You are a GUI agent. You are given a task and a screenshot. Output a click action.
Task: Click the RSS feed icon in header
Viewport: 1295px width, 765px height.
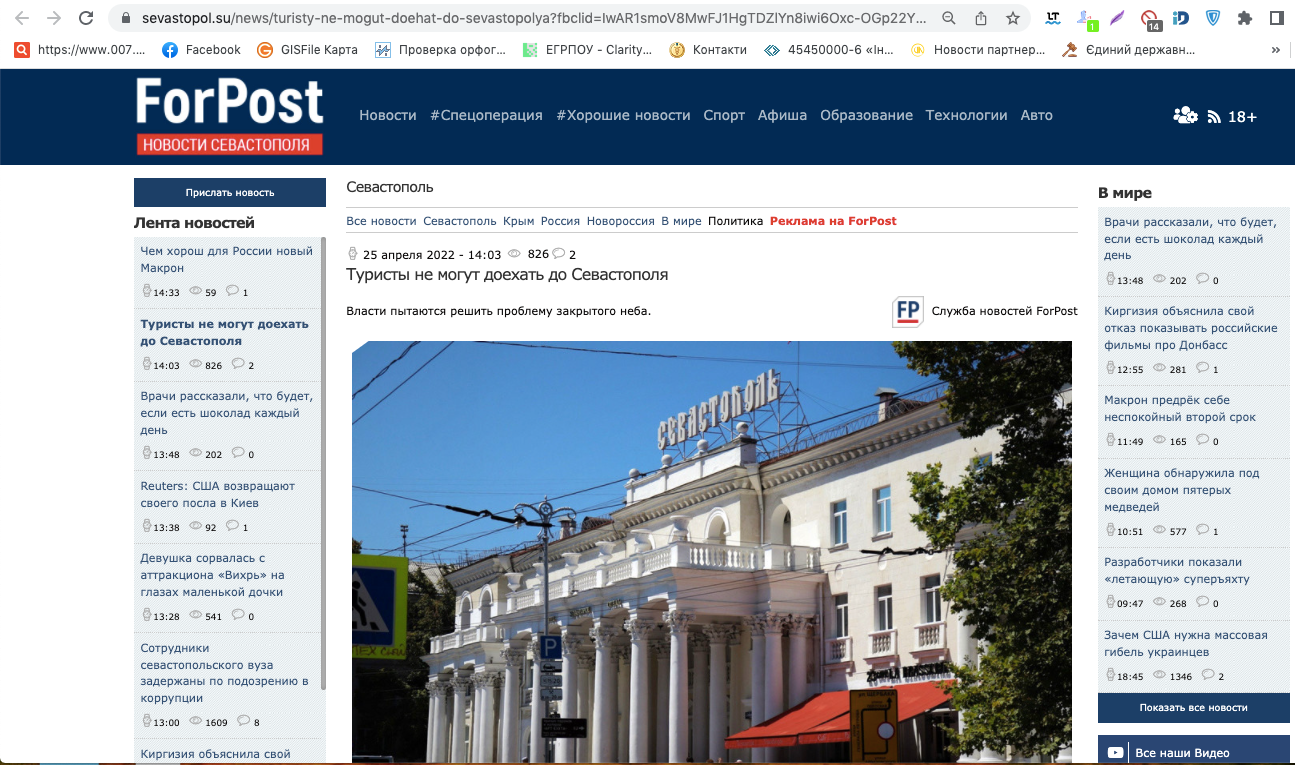pyautogui.click(x=1214, y=117)
